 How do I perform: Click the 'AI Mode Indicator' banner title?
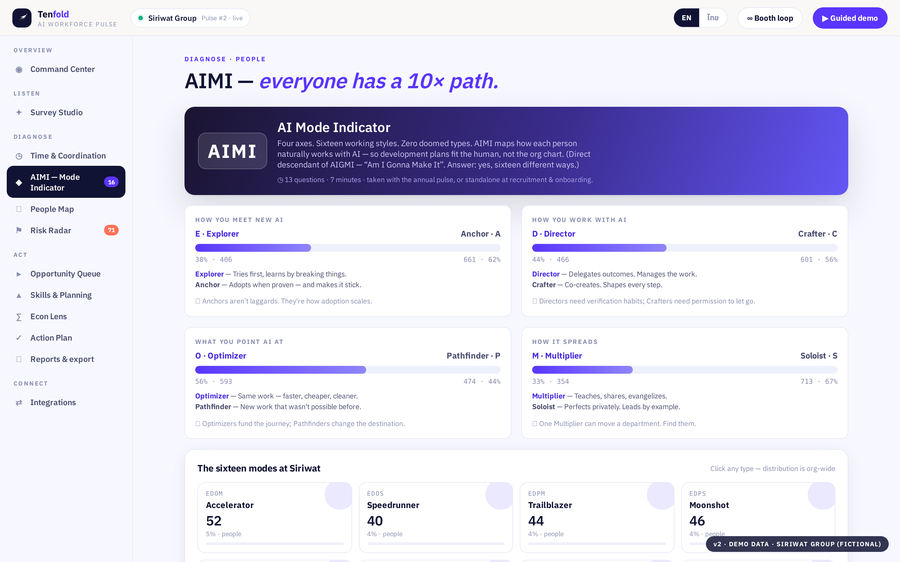click(333, 127)
